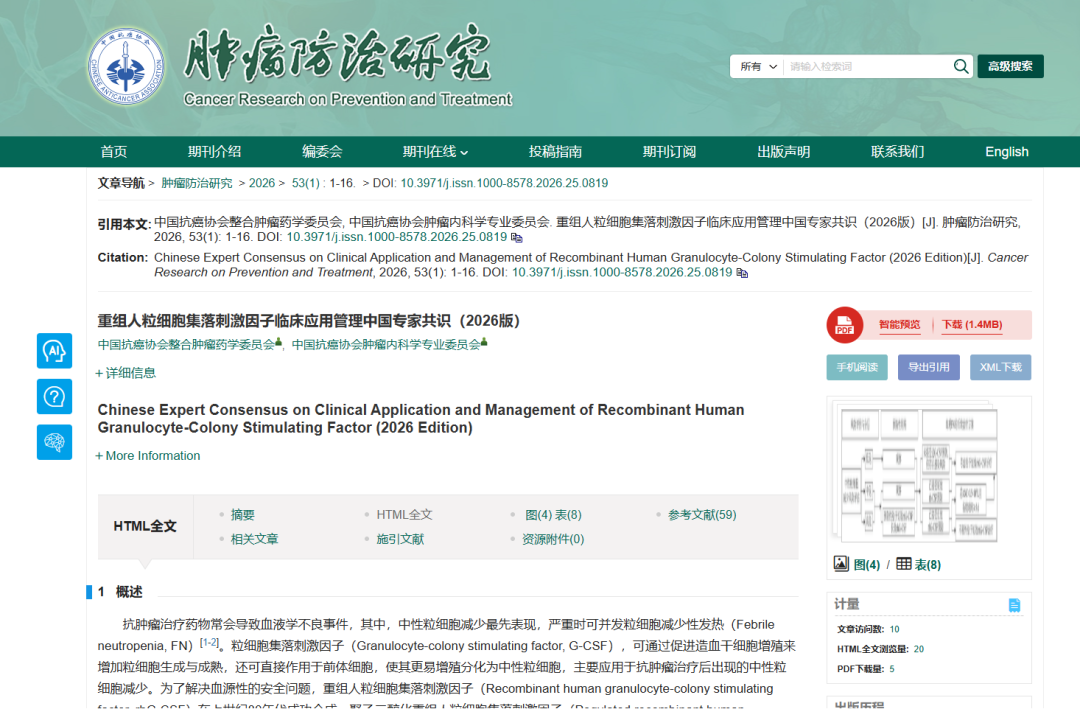Image resolution: width=1080 pixels, height=709 pixels.
Task: Click the journal title 肿瘤防治研究 banner
Action: (x=338, y=54)
